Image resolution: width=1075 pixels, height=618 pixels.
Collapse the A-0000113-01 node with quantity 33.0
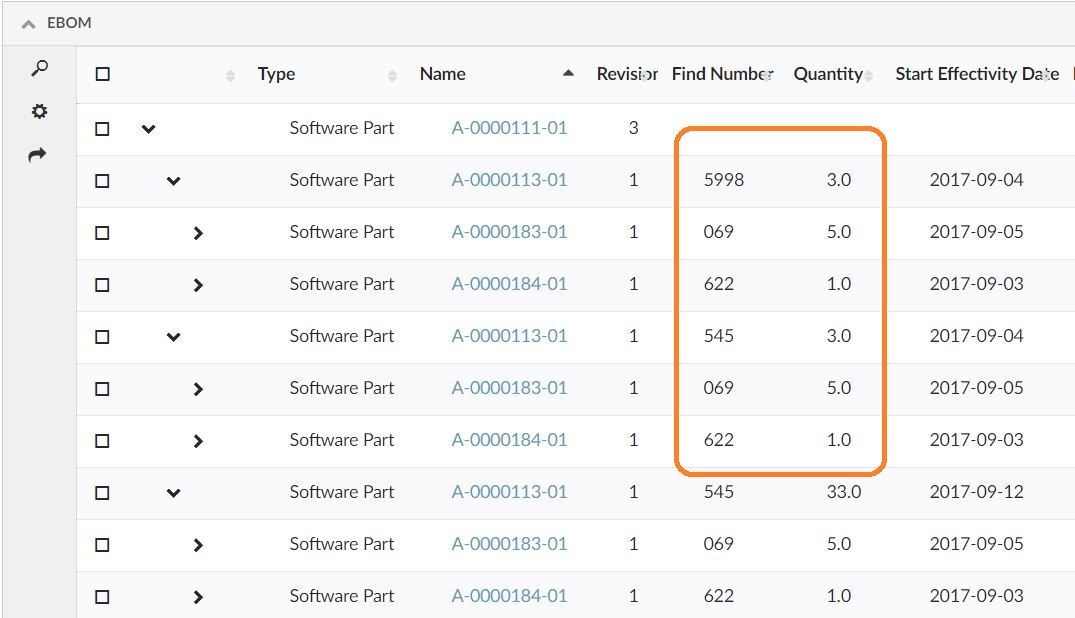173,493
